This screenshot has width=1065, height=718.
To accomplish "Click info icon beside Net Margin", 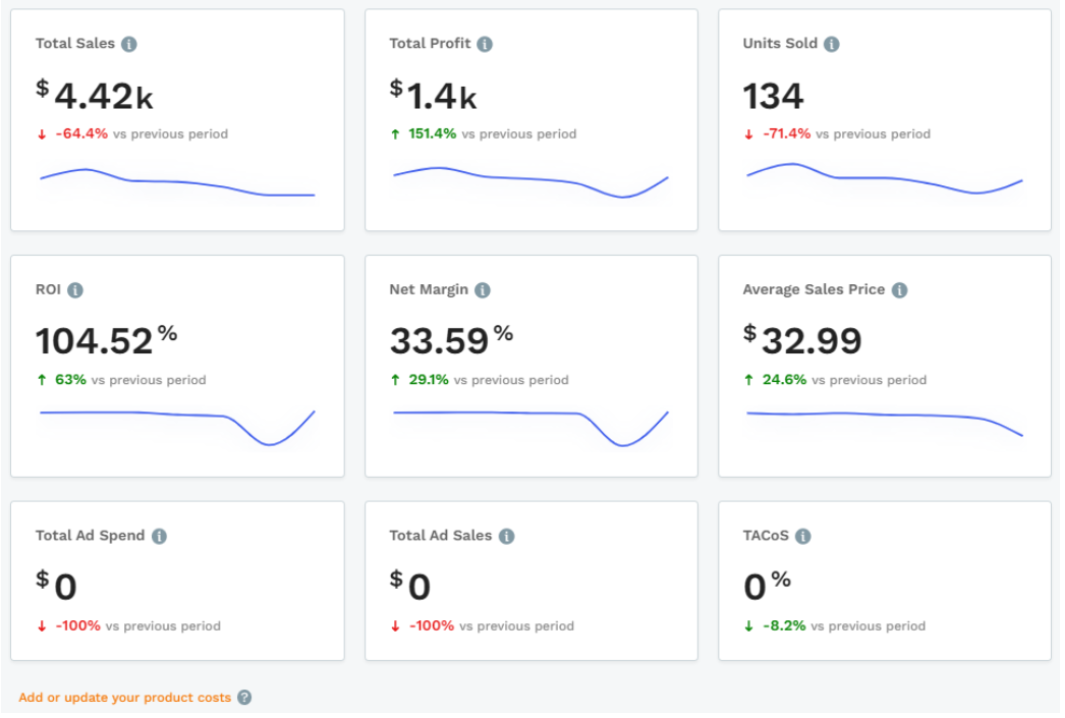I will 483,291.
